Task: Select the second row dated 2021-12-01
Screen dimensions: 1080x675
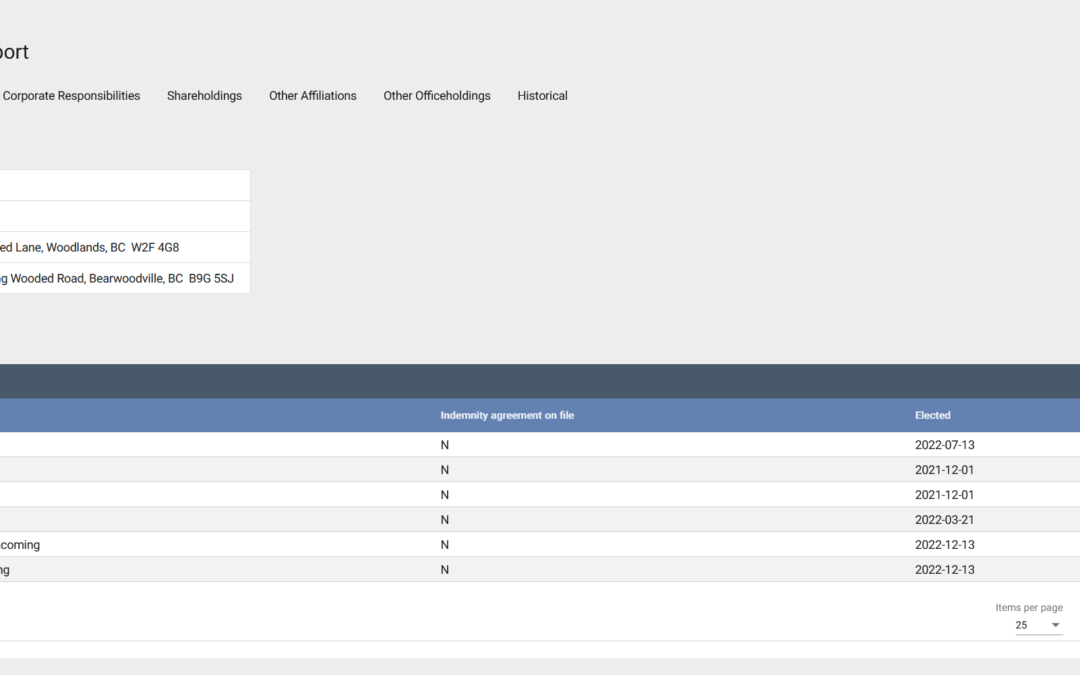Action: point(944,495)
